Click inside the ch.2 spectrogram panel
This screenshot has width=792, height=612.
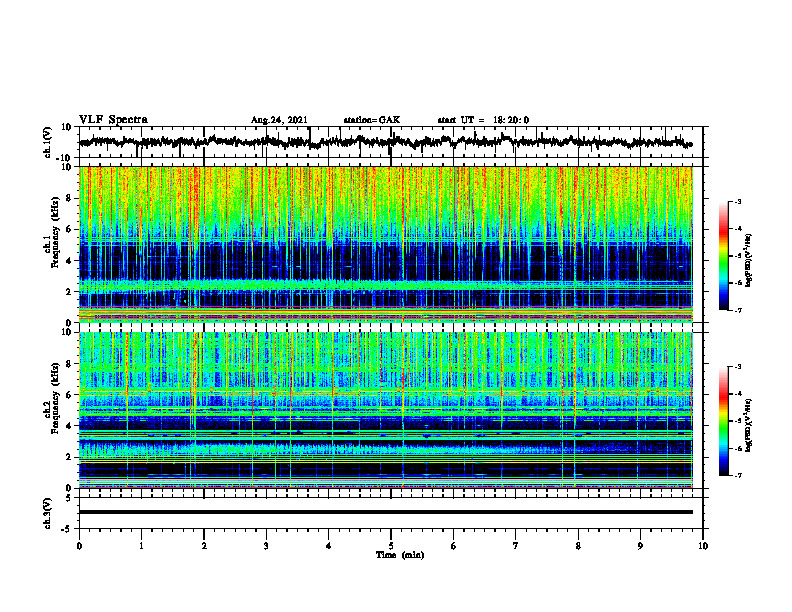point(385,410)
